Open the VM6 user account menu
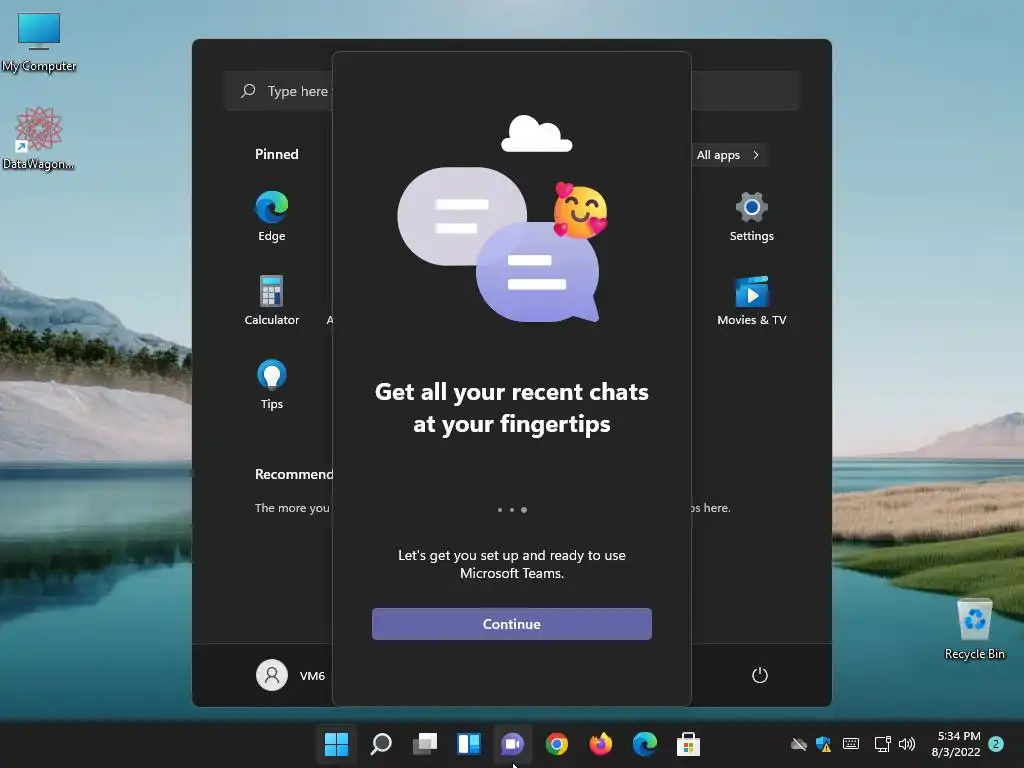 [x=291, y=675]
